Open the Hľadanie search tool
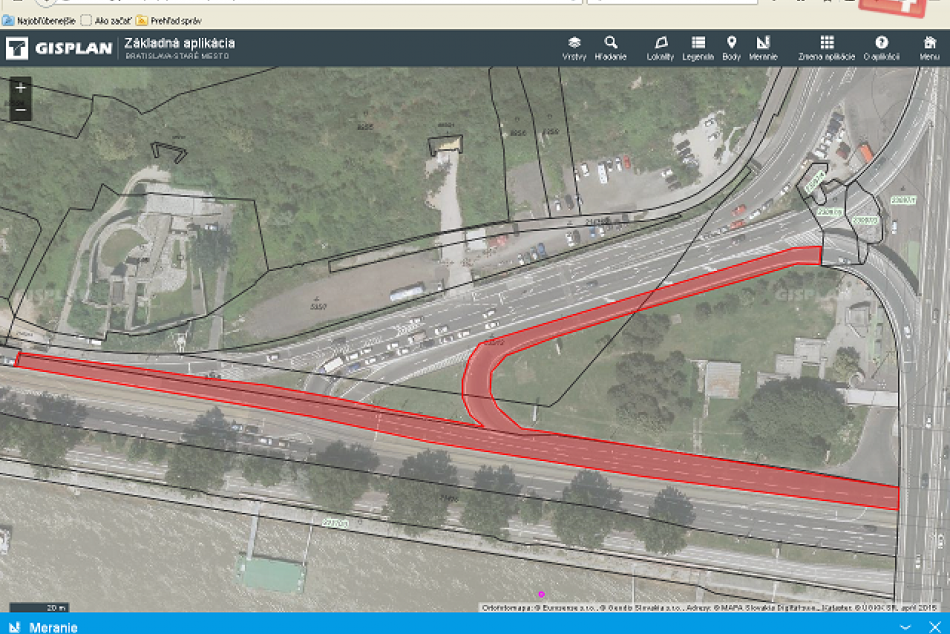The image size is (950, 634). coord(610,48)
